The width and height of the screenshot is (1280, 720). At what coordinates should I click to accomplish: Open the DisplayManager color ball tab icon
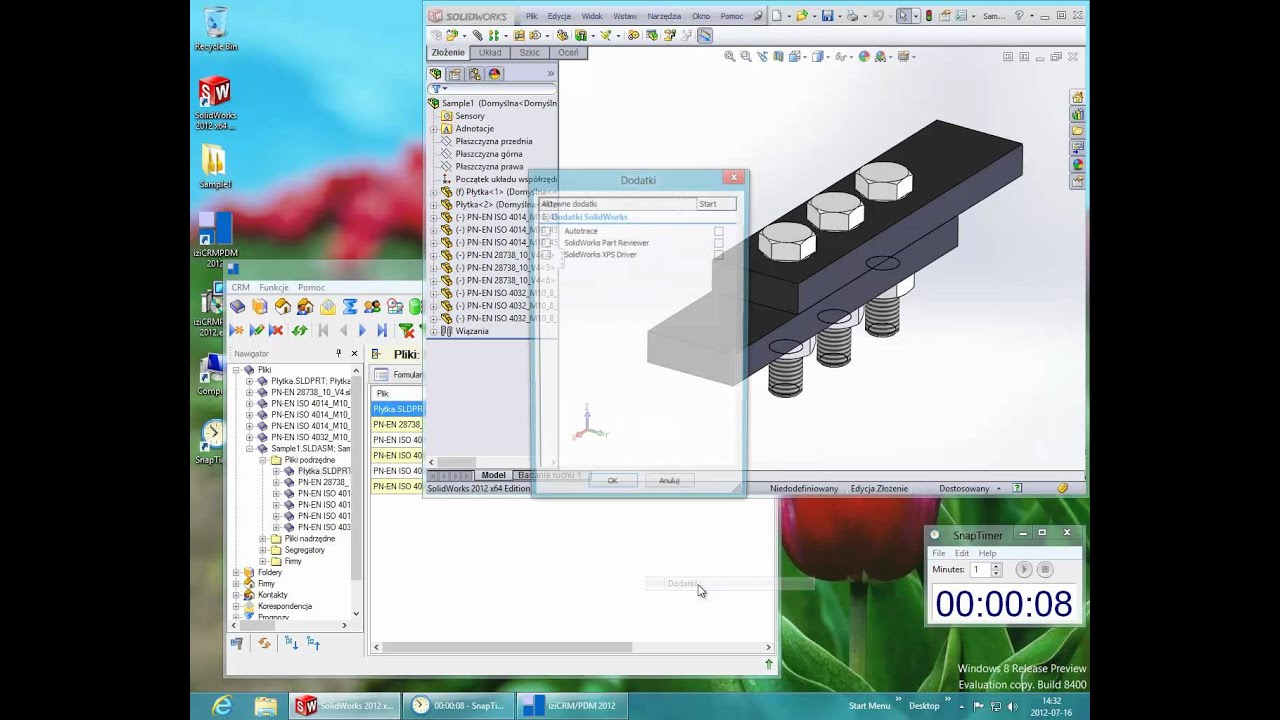coord(494,74)
